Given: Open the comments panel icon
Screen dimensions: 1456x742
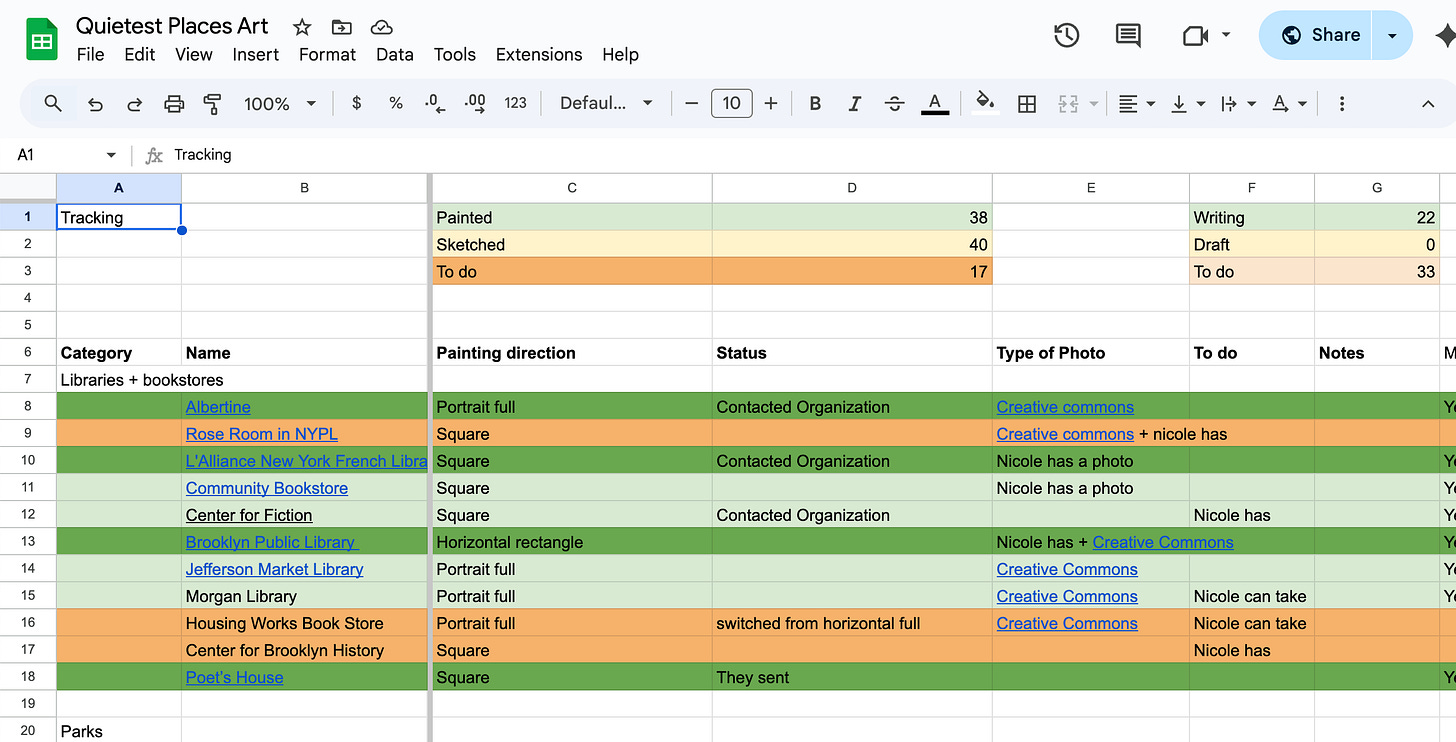Looking at the screenshot, I should pyautogui.click(x=1128, y=35).
